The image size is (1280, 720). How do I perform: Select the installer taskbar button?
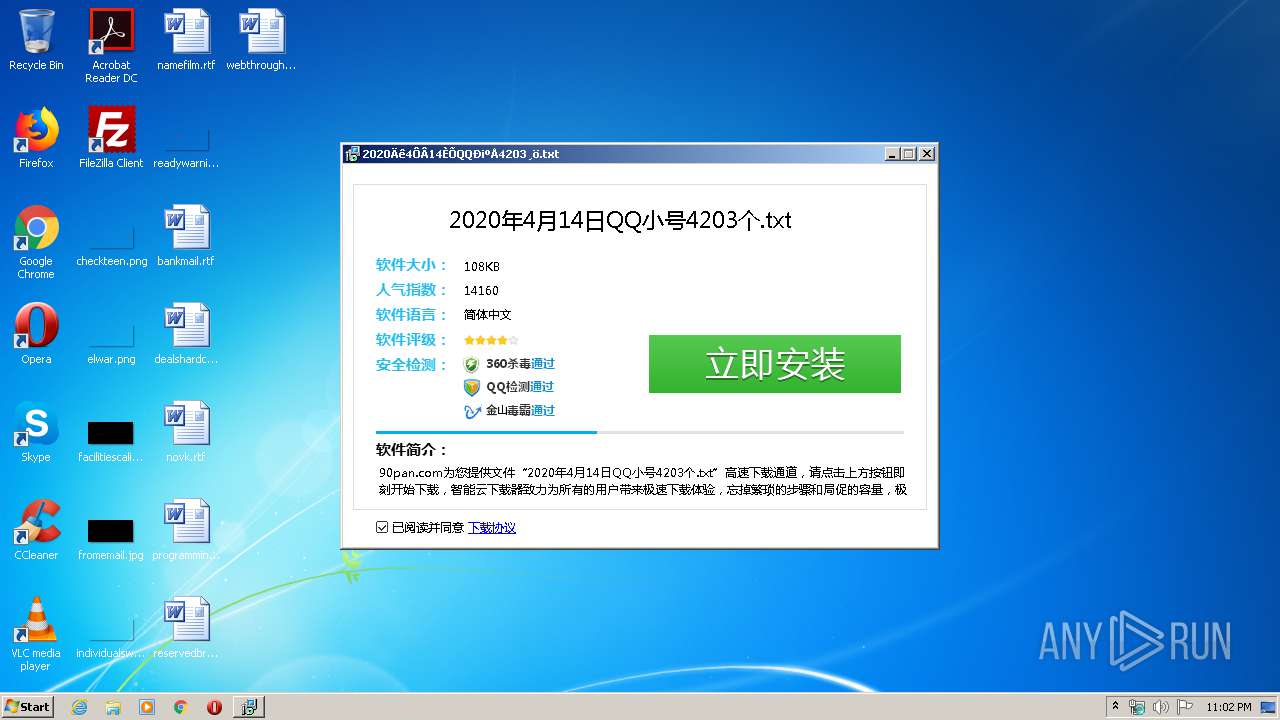coord(249,707)
